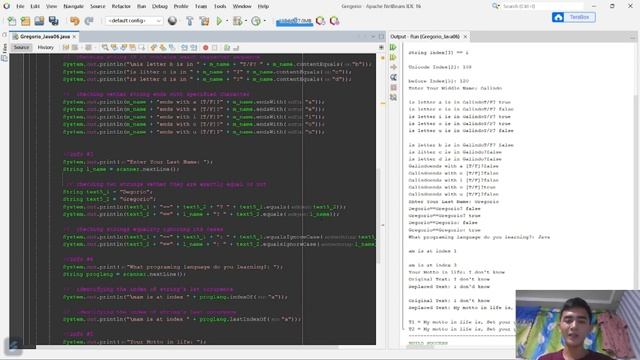The width and height of the screenshot is (640, 360).
Task: Open a project using the toolbar icon
Action: pyautogui.click(x=39, y=21)
